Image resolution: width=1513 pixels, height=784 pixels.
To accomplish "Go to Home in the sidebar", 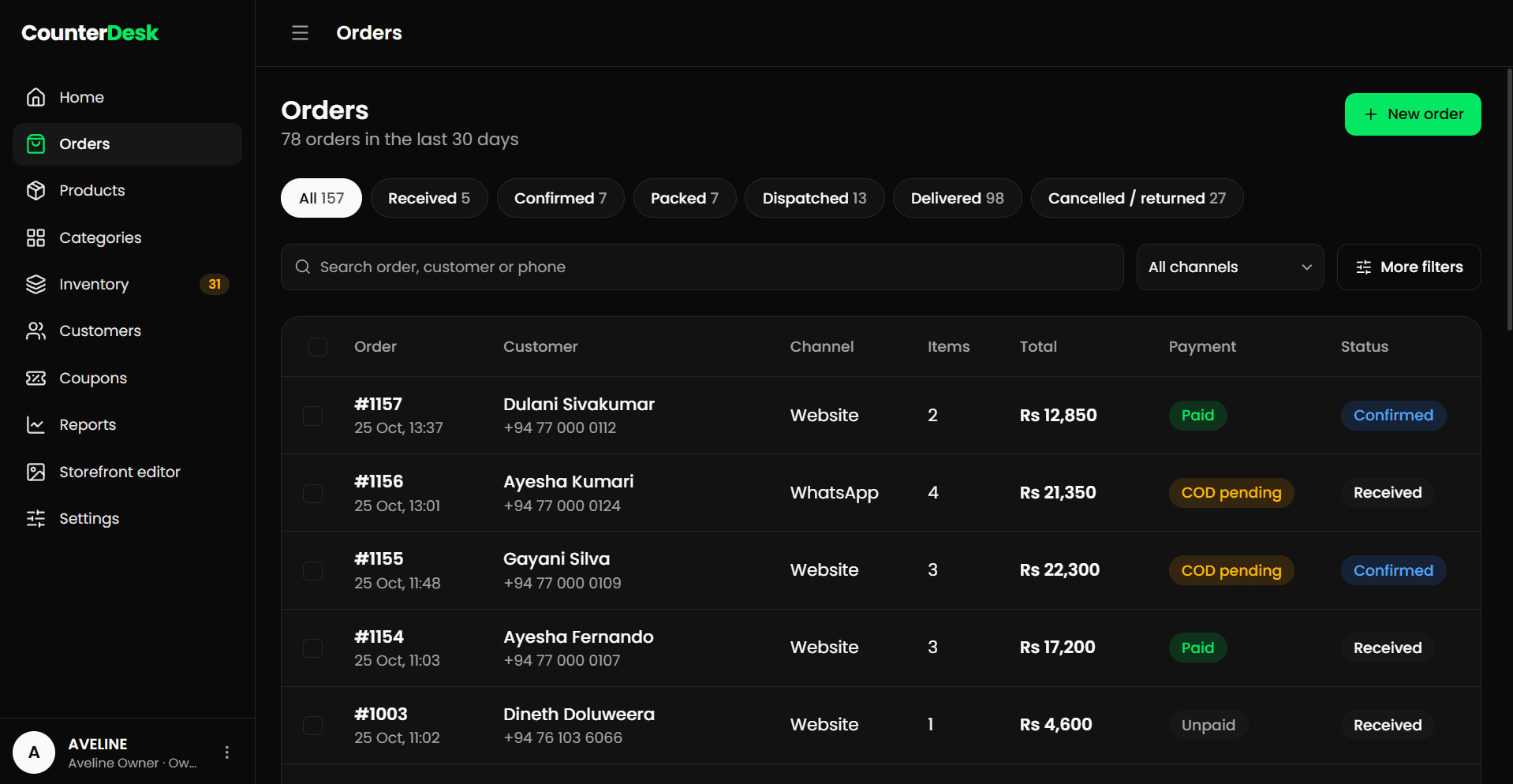I will (127, 97).
